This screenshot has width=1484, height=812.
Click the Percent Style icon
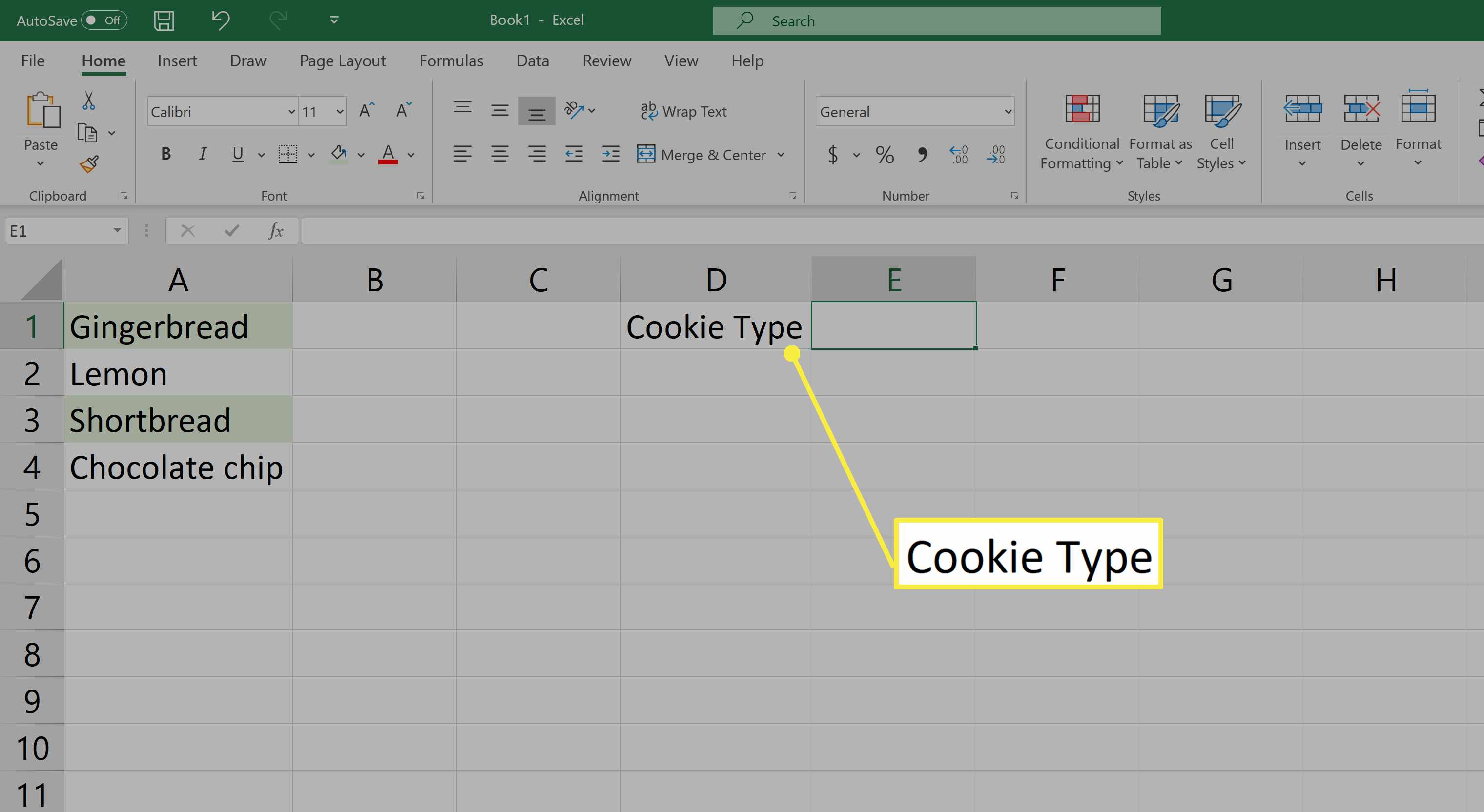[x=884, y=154]
